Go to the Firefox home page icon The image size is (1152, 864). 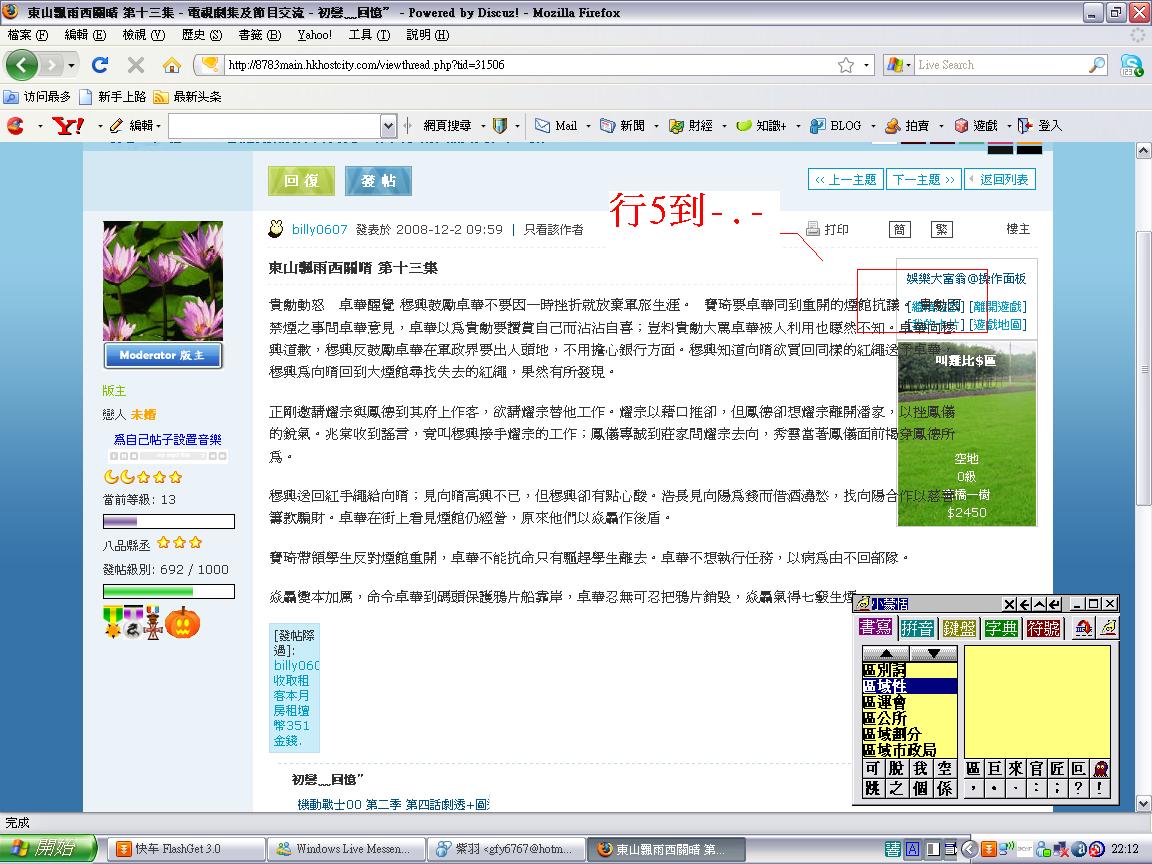click(172, 65)
